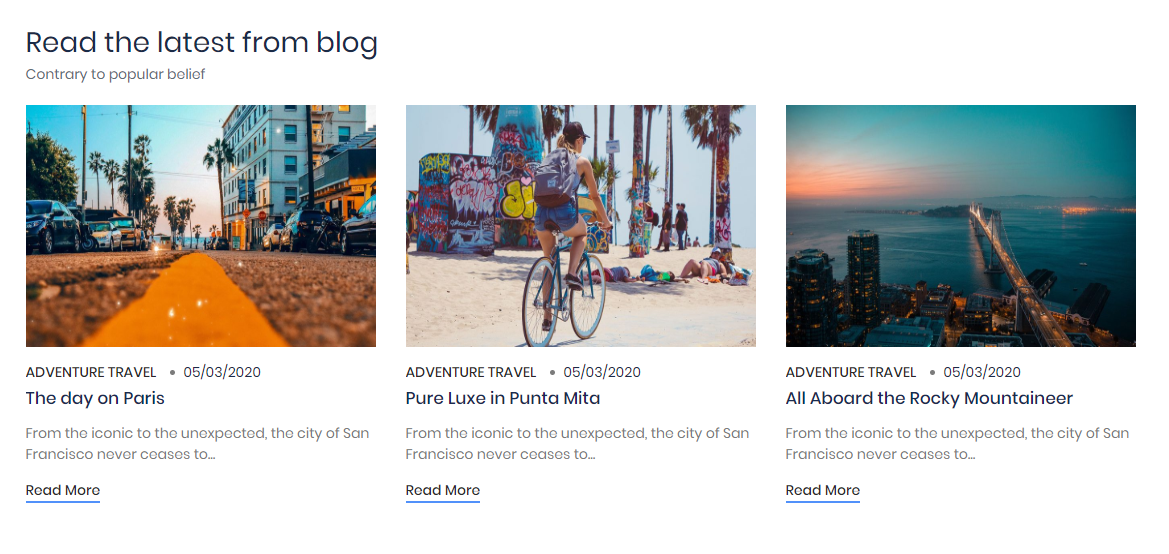Click the 05/03/2020 date above The day on Paris

pos(222,372)
